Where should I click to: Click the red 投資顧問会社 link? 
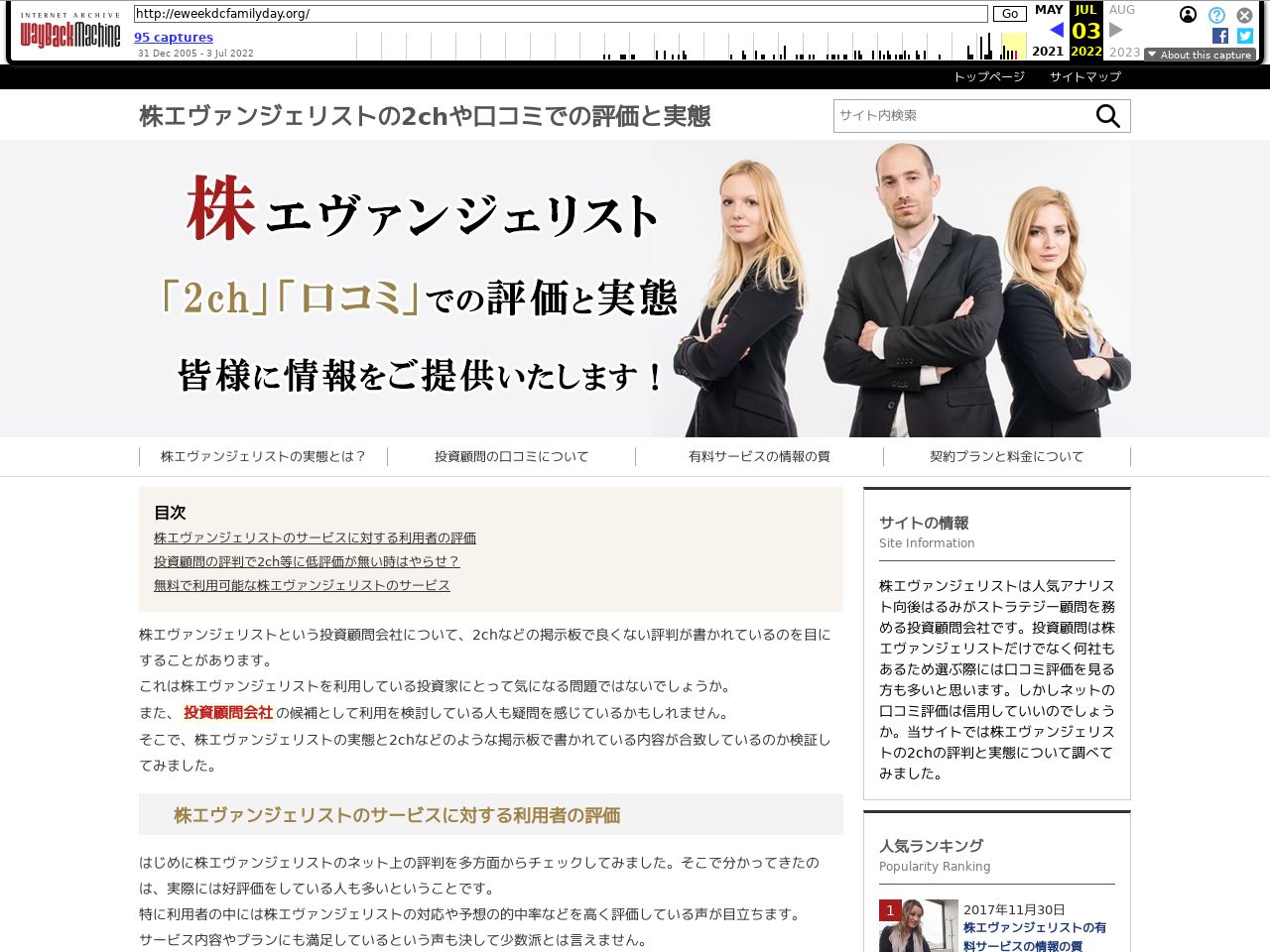click(228, 712)
